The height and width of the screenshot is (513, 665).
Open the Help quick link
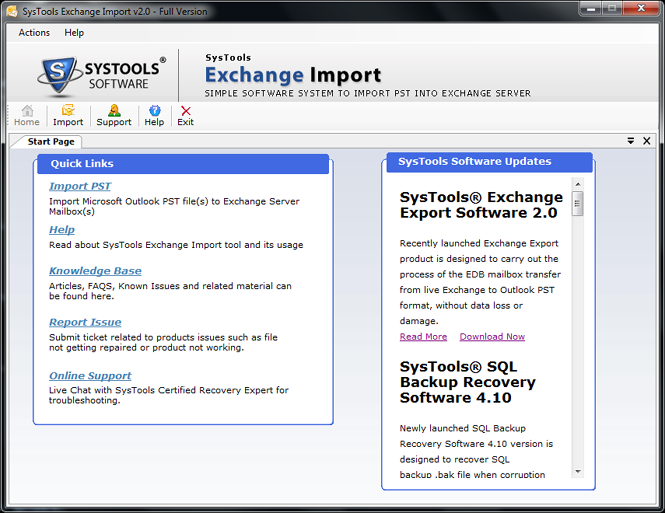[x=62, y=230]
